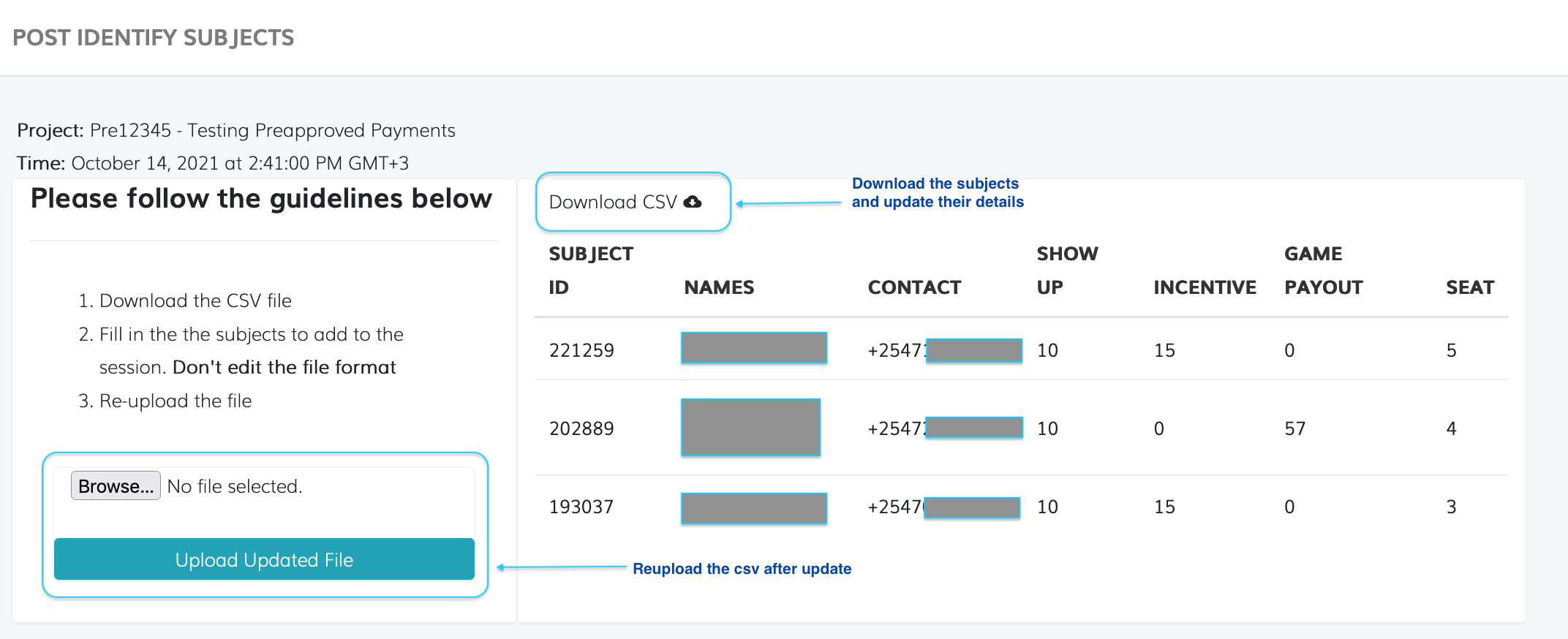
Task: Click the Subject ID column header
Action: pyautogui.click(x=590, y=271)
